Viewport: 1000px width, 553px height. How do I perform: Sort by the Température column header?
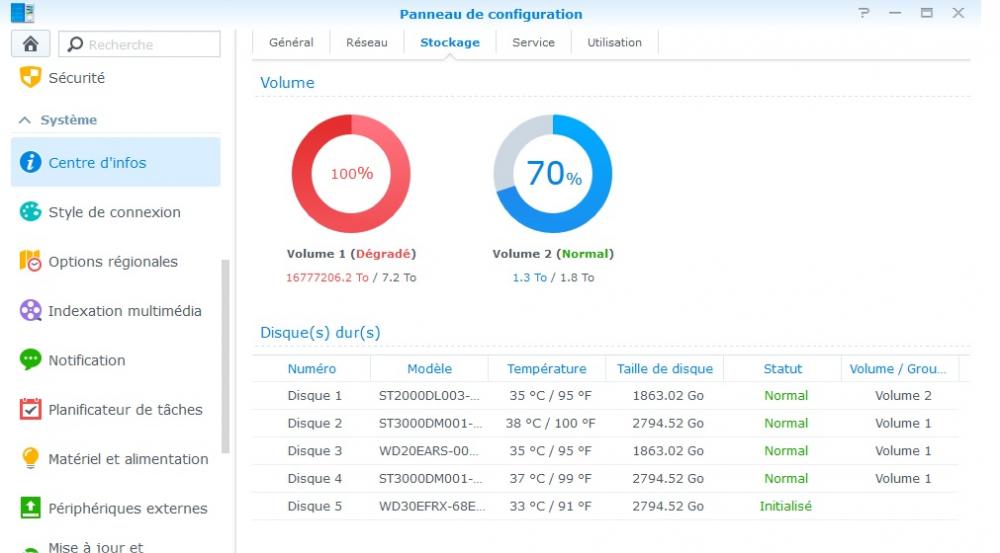click(x=546, y=369)
